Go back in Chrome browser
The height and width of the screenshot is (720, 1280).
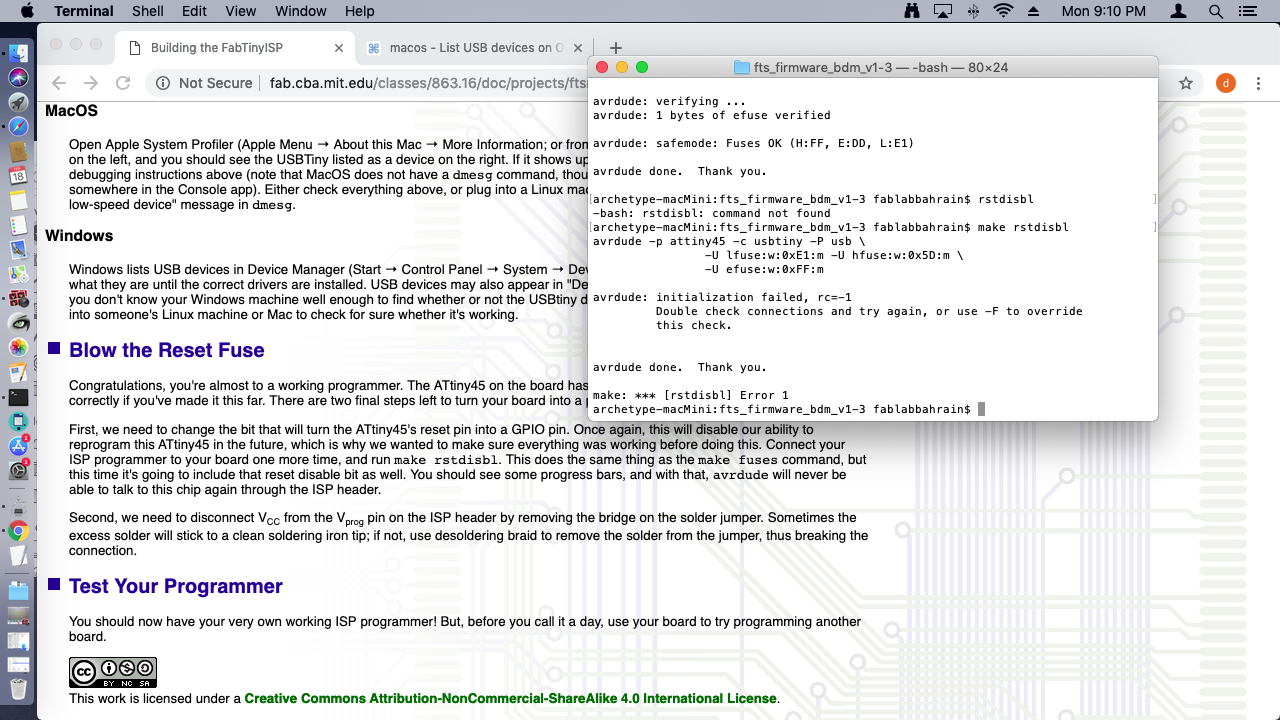(x=59, y=83)
